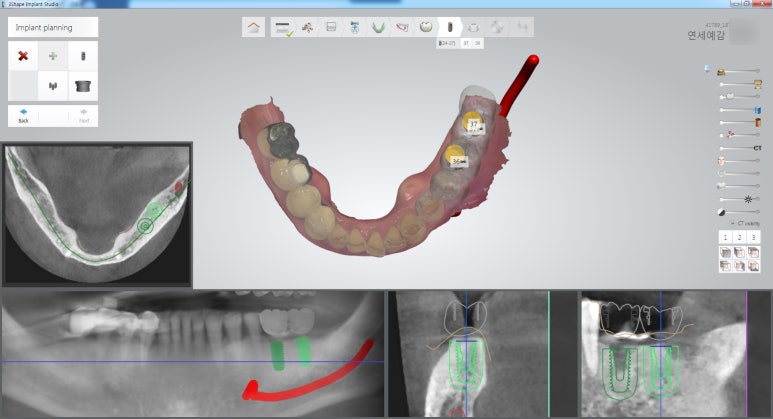Screen dimensions: 773x419
Task: Select tooth 36 sub-step tab
Action: [478, 43]
